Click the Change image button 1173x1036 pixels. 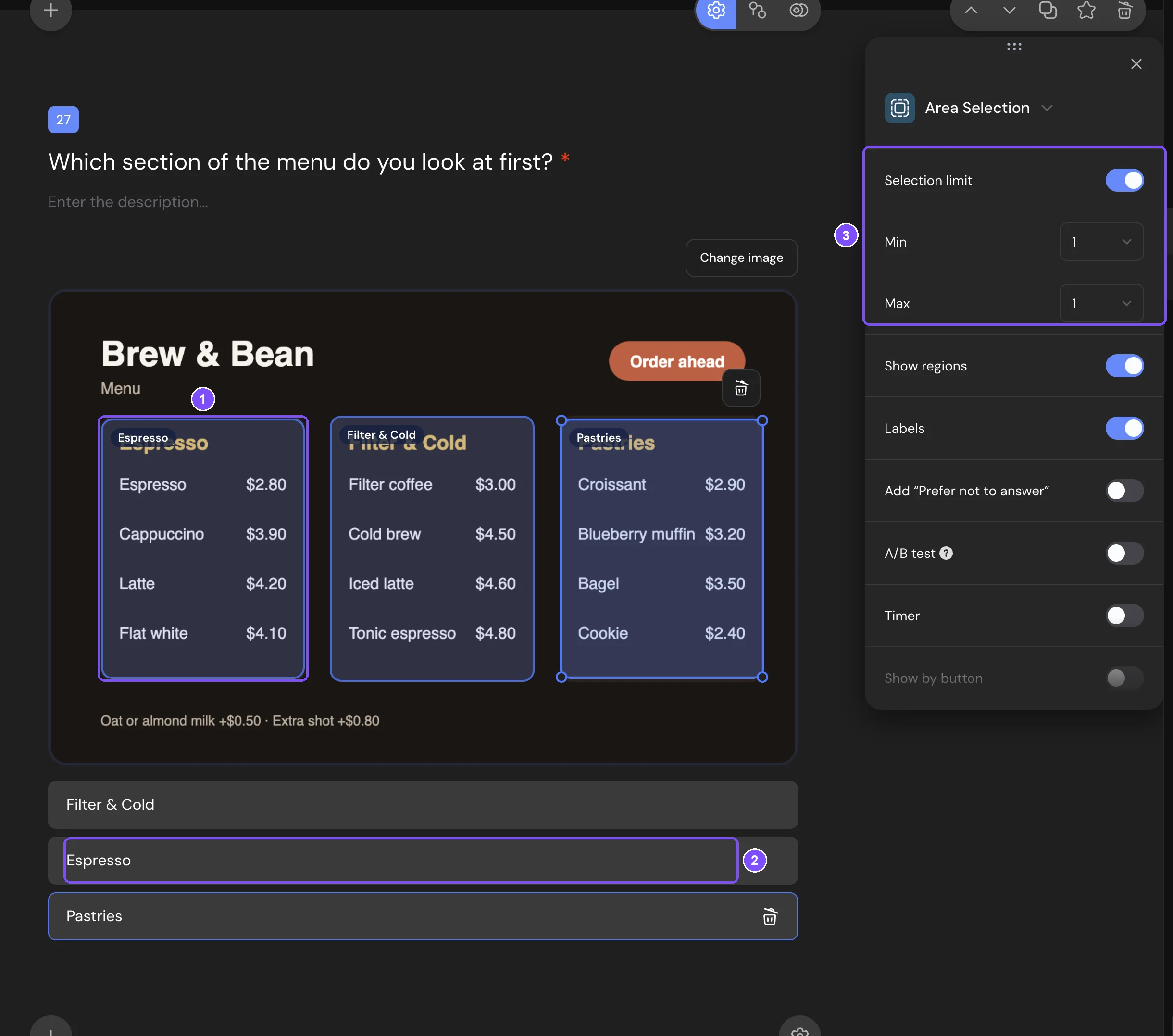tap(741, 258)
